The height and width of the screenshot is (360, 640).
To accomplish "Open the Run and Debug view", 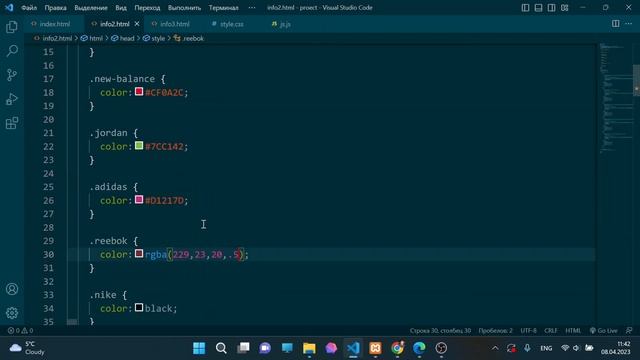I will (x=12, y=99).
